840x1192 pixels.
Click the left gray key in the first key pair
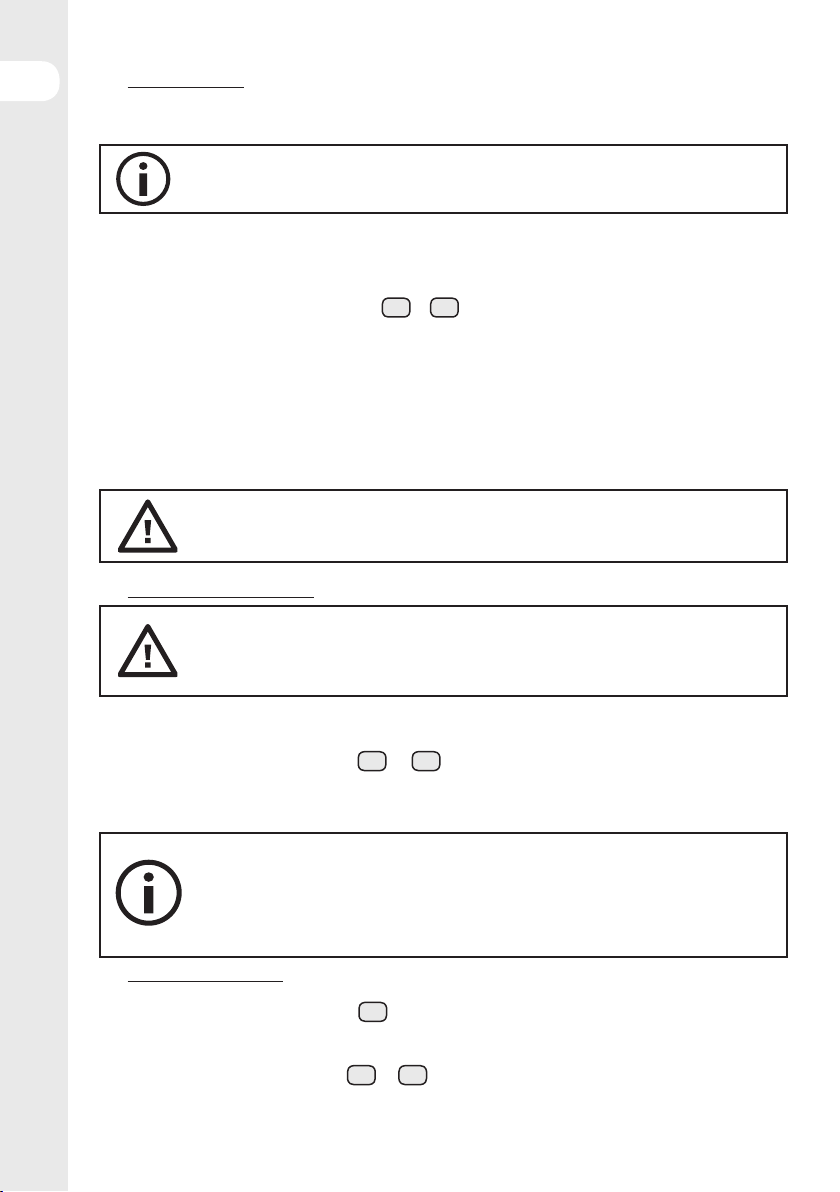[396, 308]
